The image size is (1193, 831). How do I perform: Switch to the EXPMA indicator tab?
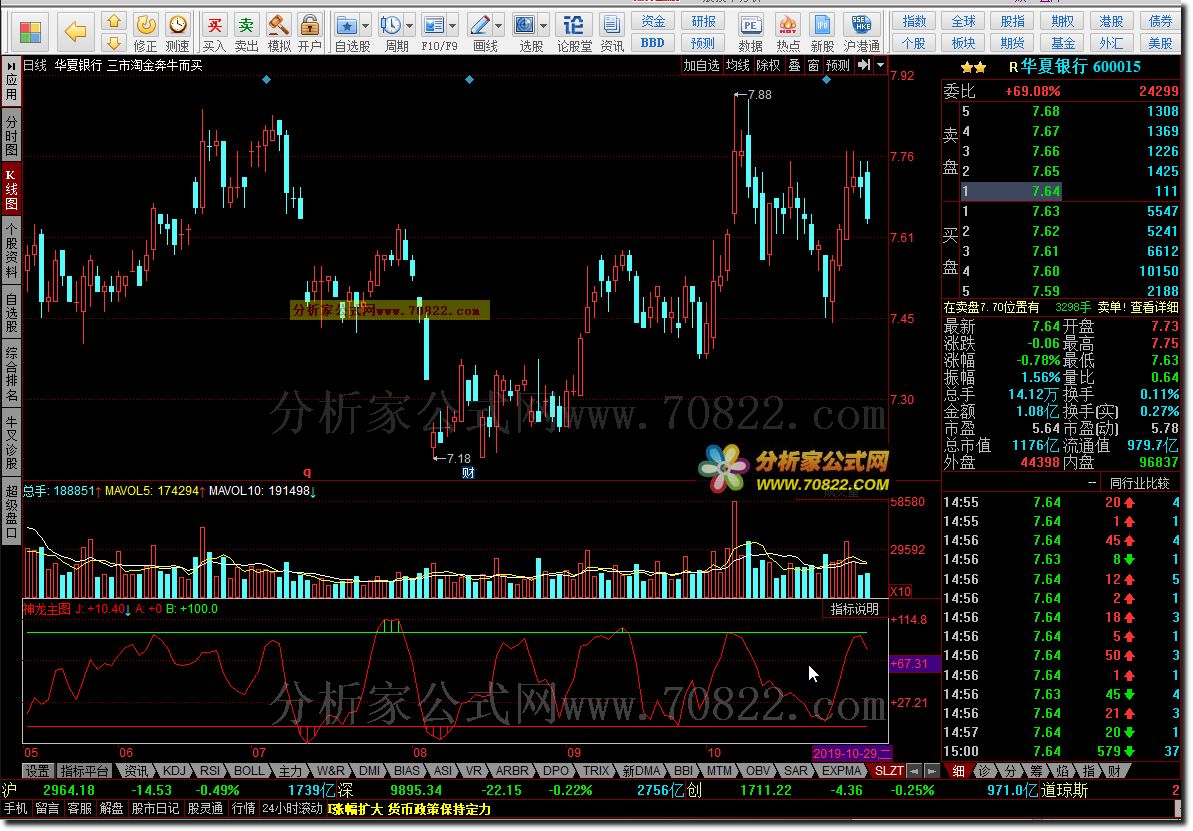pos(841,770)
